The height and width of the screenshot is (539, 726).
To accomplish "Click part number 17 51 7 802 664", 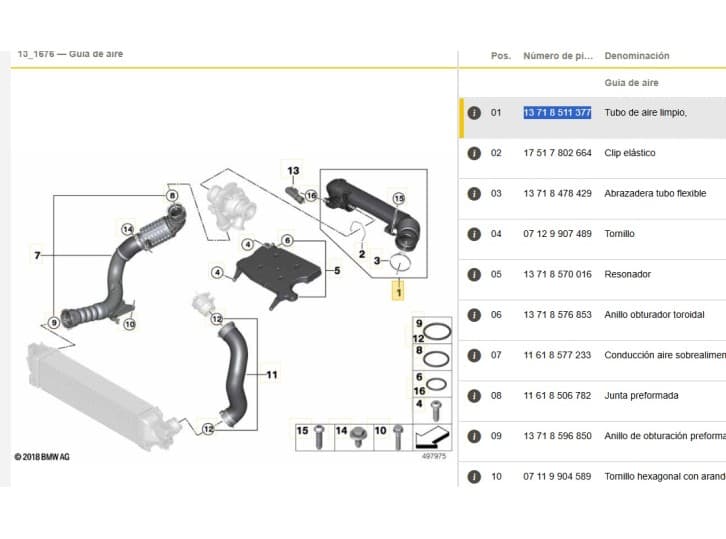I will (557, 153).
